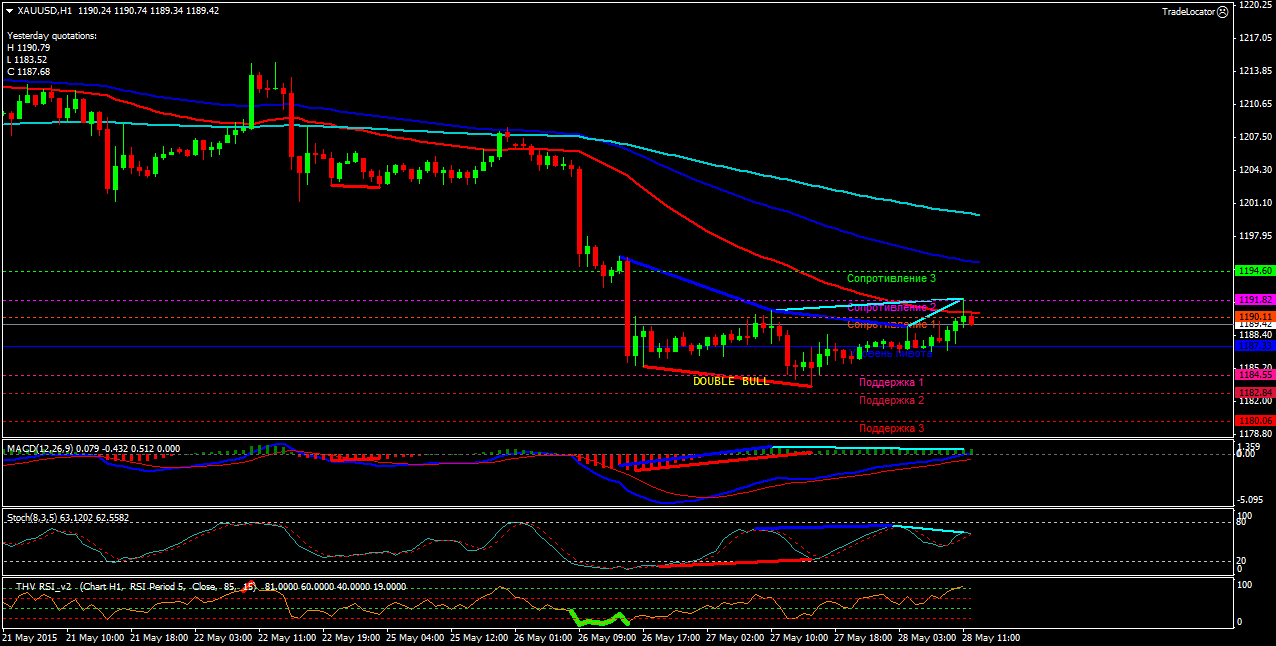Click the 1220.25 price scale value
The width and height of the screenshot is (1276, 646).
coord(1254,5)
